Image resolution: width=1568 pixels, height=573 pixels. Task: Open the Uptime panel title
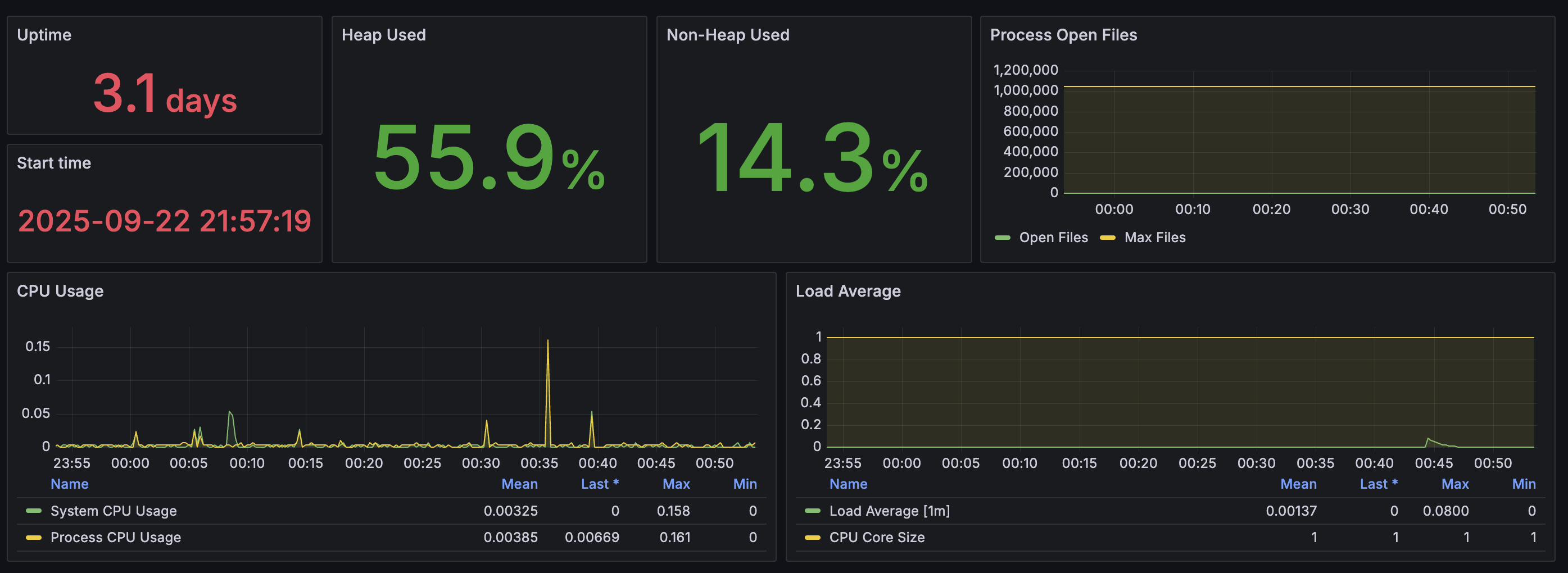click(x=44, y=35)
